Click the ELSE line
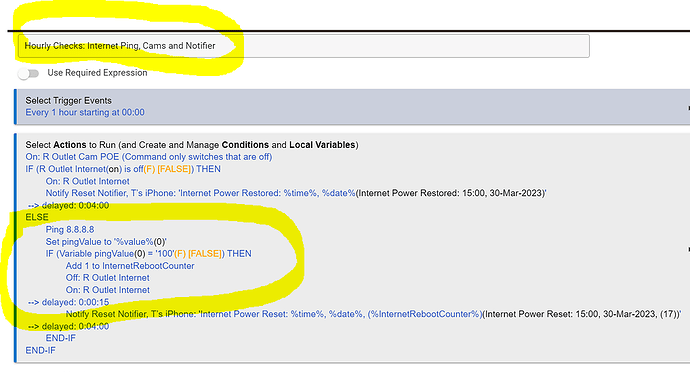This screenshot has width=690, height=372. (37, 217)
